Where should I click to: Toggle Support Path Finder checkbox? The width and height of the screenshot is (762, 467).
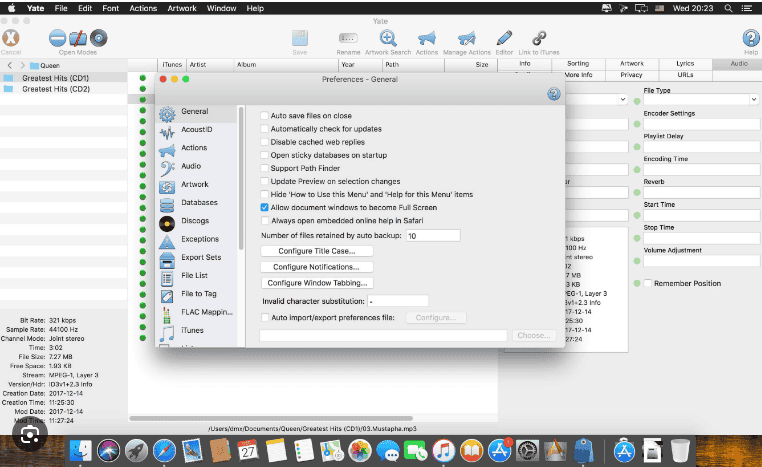(x=264, y=168)
